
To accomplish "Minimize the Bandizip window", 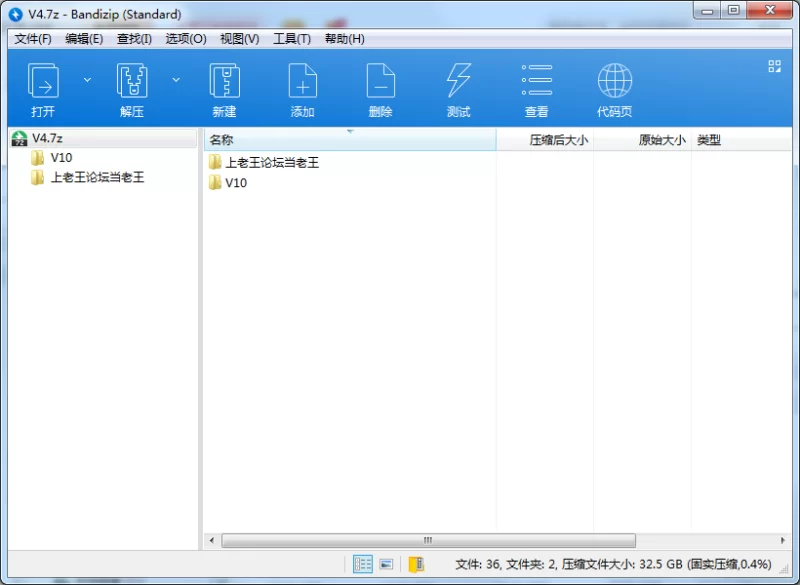I will tap(707, 11).
